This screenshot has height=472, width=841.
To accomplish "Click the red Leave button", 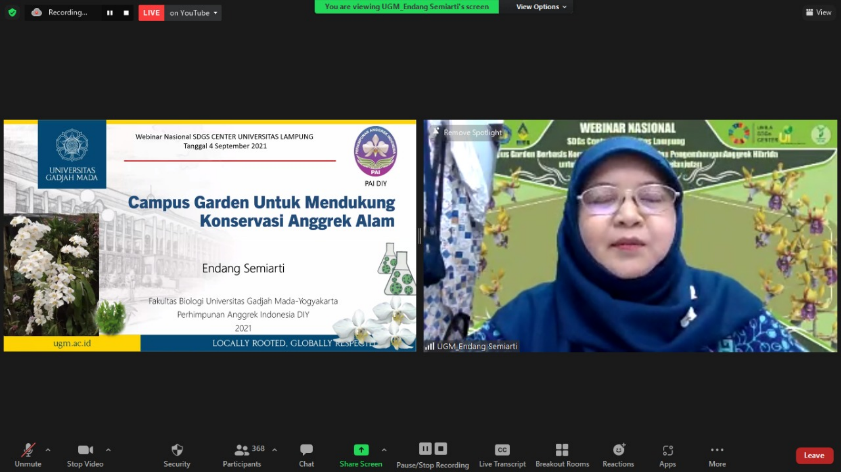I will (x=814, y=455).
